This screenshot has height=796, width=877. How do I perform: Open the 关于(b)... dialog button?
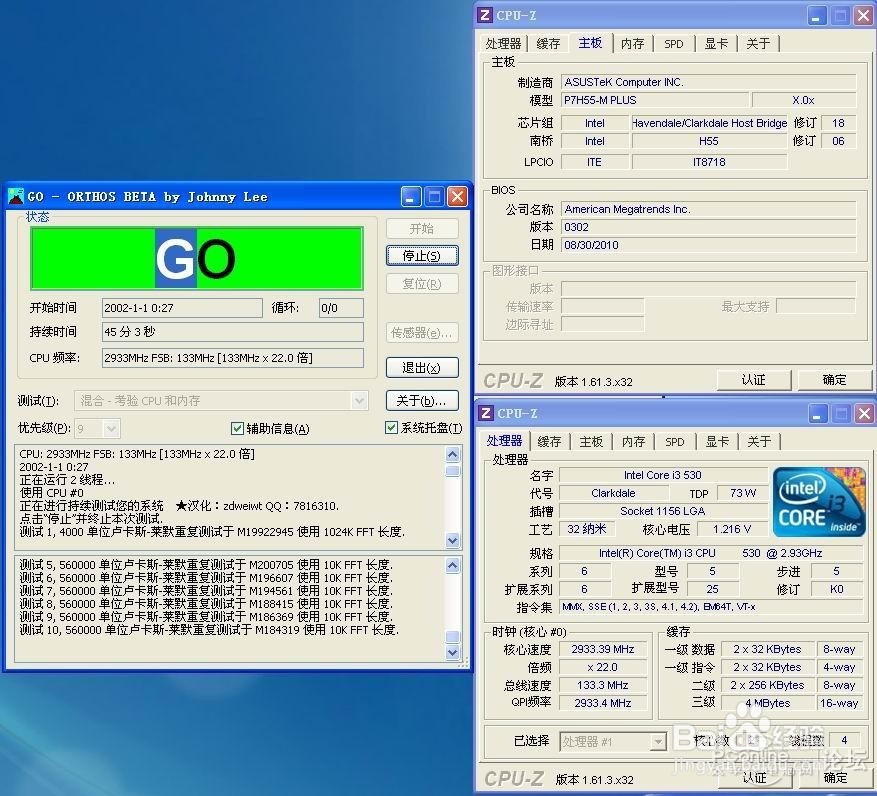click(x=422, y=401)
